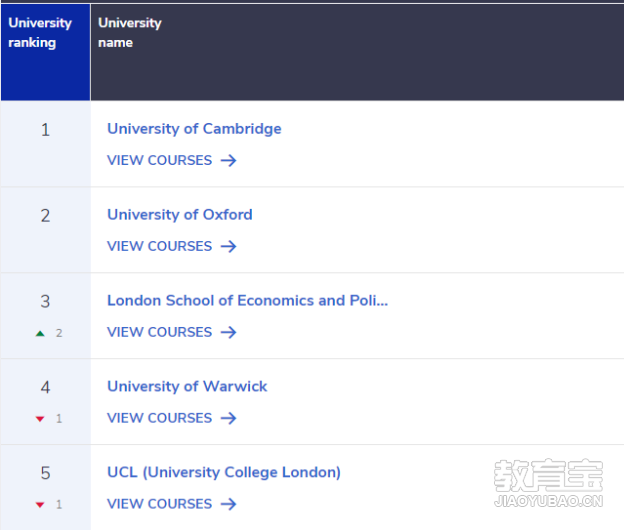Image resolution: width=624 pixels, height=530 pixels.
Task: Open University of Oxford link
Action: (180, 214)
